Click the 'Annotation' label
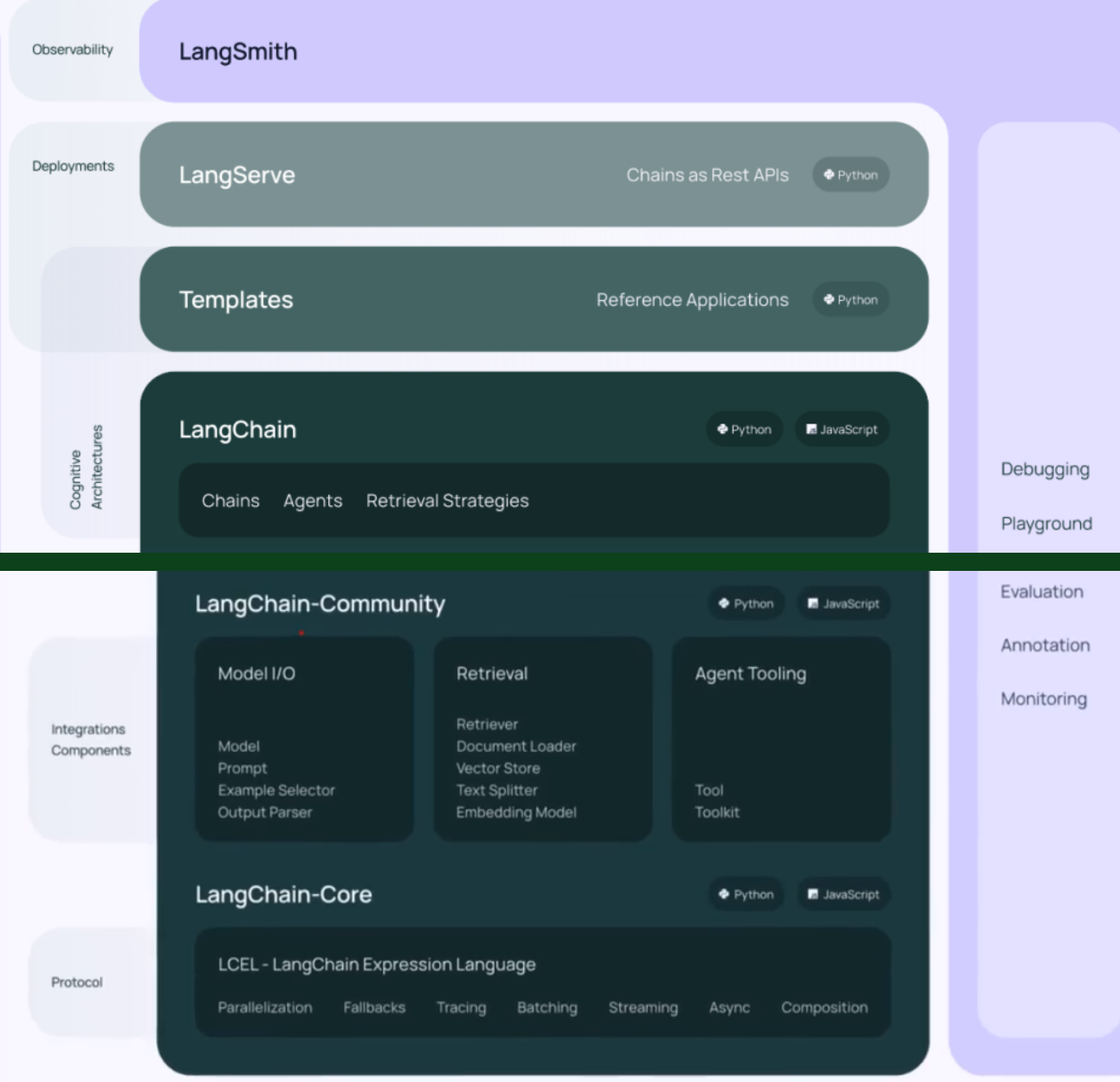The image size is (1120, 1082). [1046, 645]
